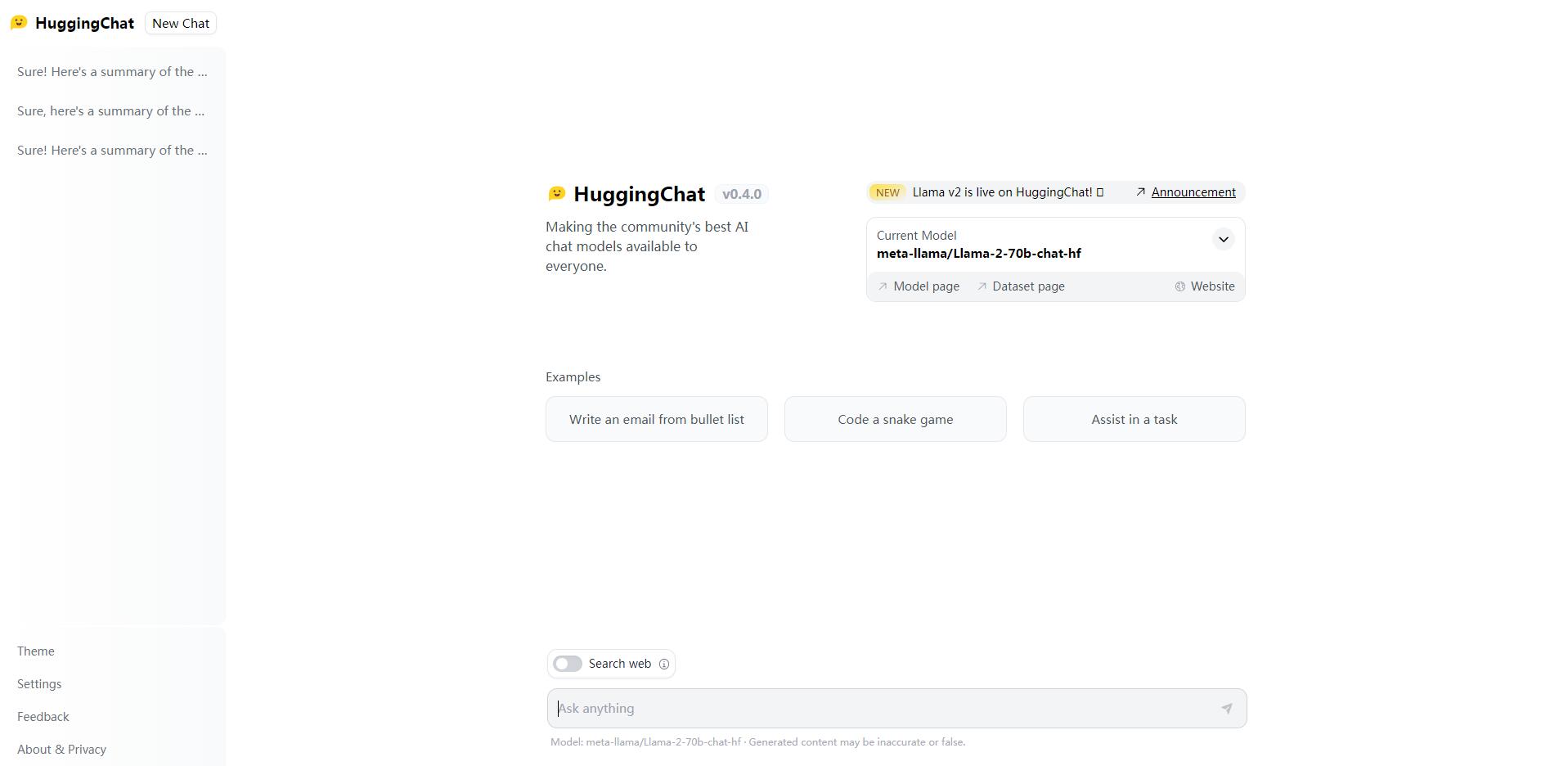Click the meta-llama/Llama-2-70b-chat-hf model name
Viewport: 1568px width, 766px height.
click(979, 254)
